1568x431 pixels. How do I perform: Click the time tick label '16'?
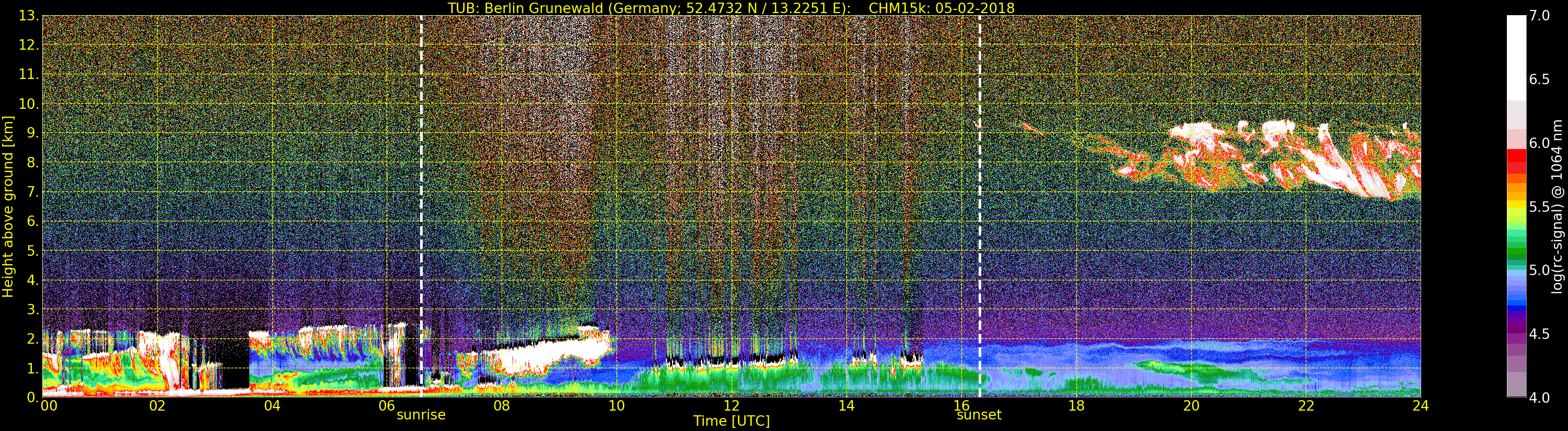coord(961,406)
